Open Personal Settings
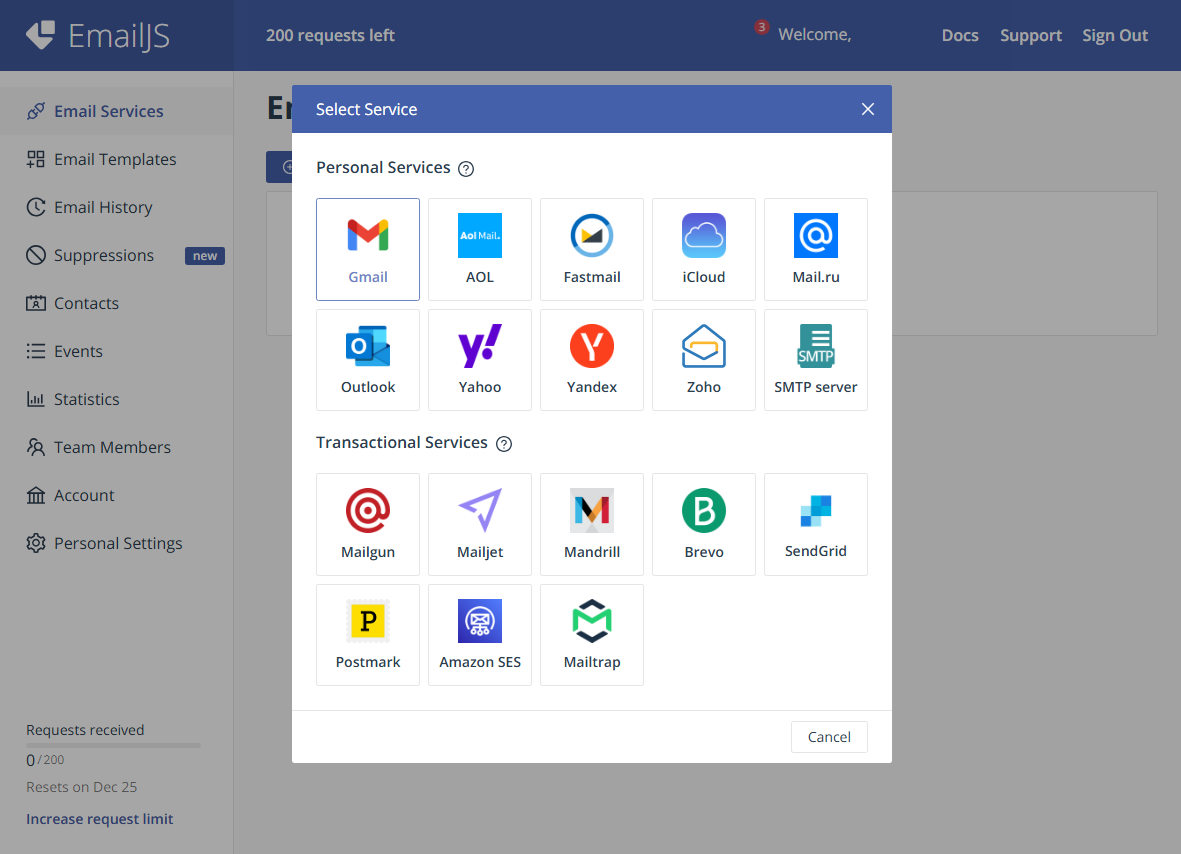Screen dimensions: 1181x854 [117, 543]
